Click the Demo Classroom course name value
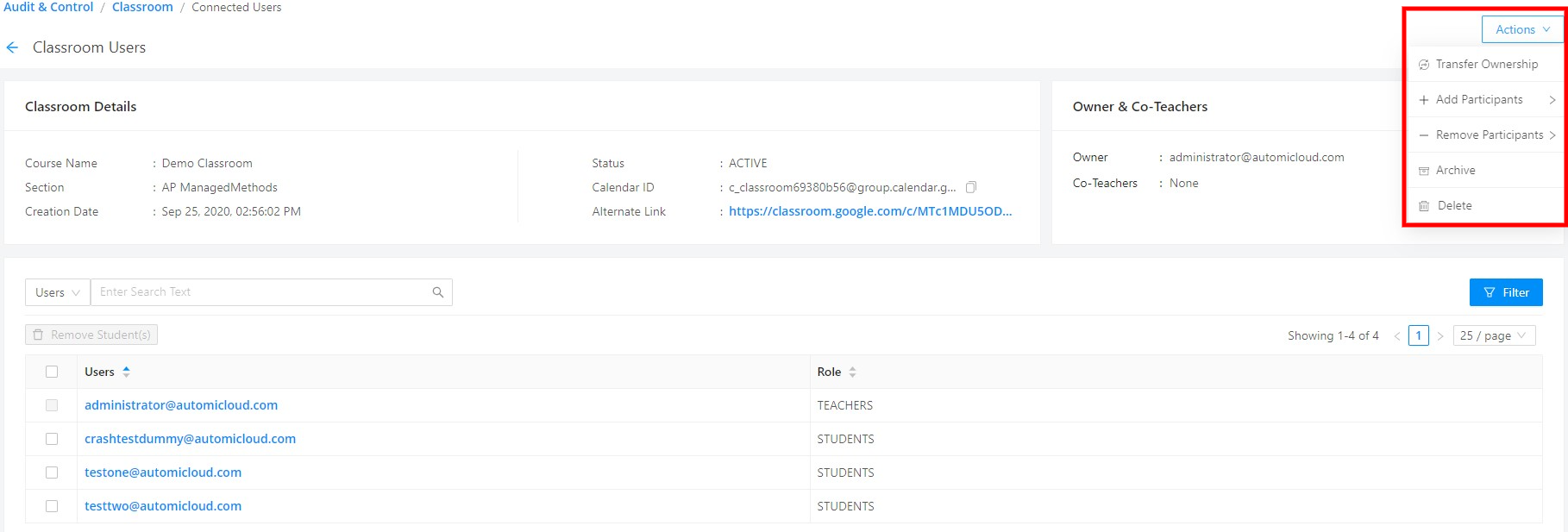The width and height of the screenshot is (1568, 532). click(207, 163)
